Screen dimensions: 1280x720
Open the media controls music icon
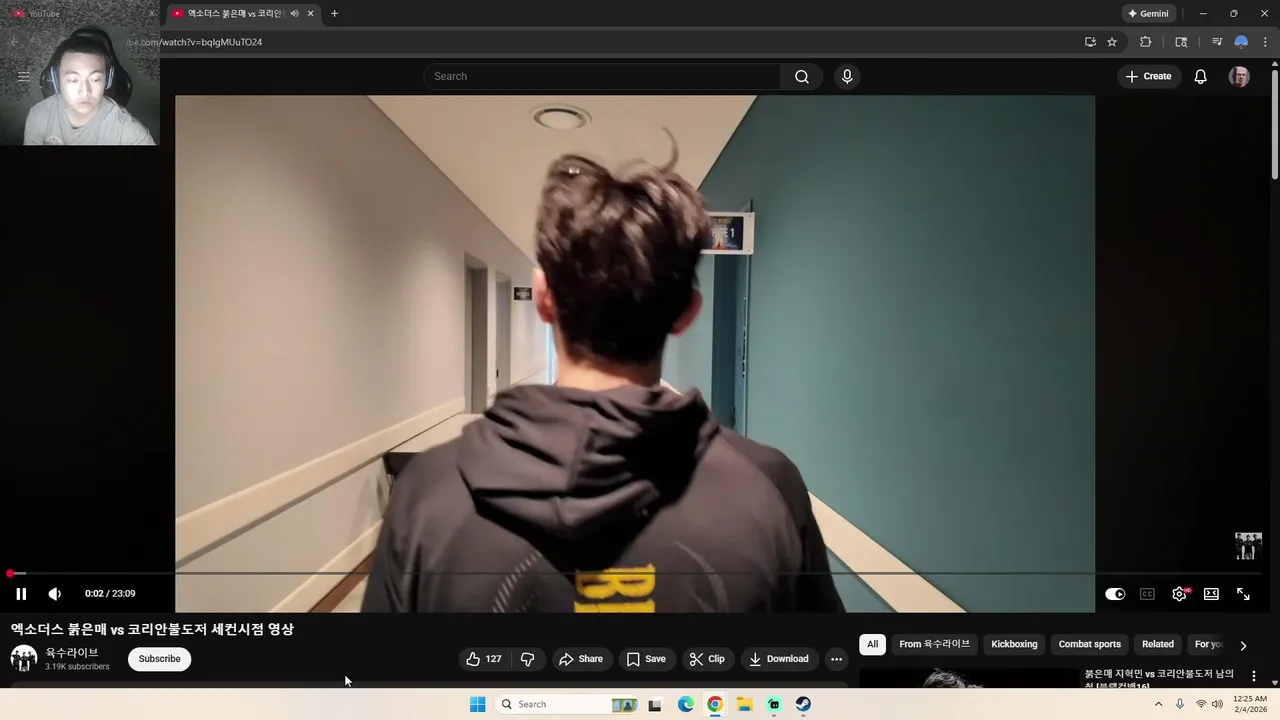point(1217,42)
